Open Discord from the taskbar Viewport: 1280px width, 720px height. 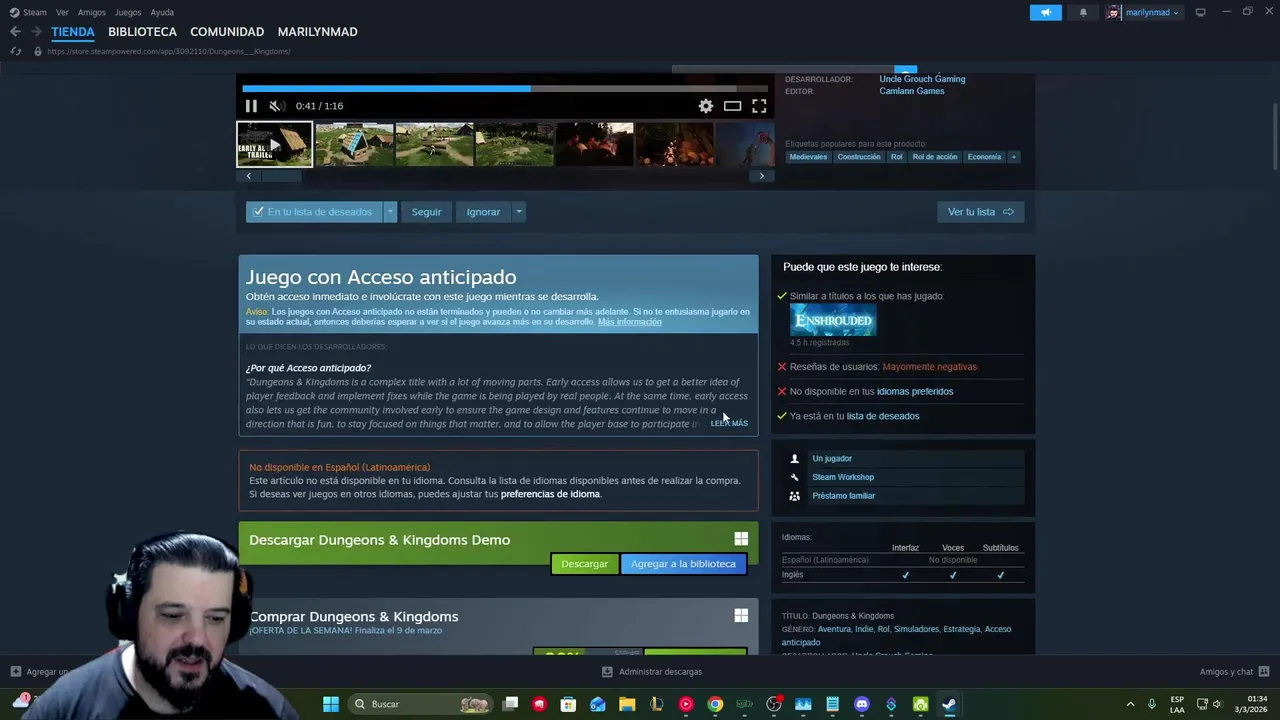pos(862,704)
